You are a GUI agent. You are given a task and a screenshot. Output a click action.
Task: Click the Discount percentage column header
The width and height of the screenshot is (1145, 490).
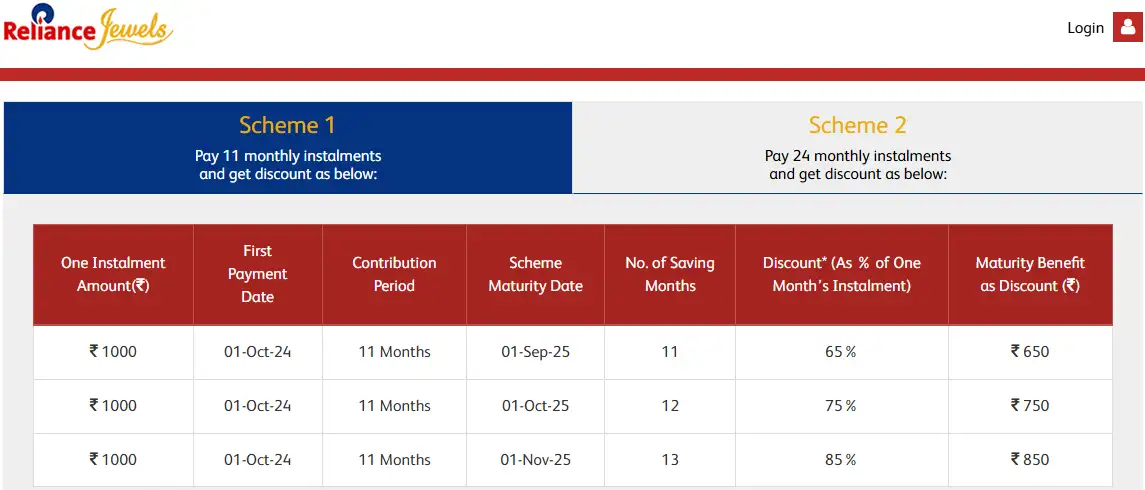(841, 274)
